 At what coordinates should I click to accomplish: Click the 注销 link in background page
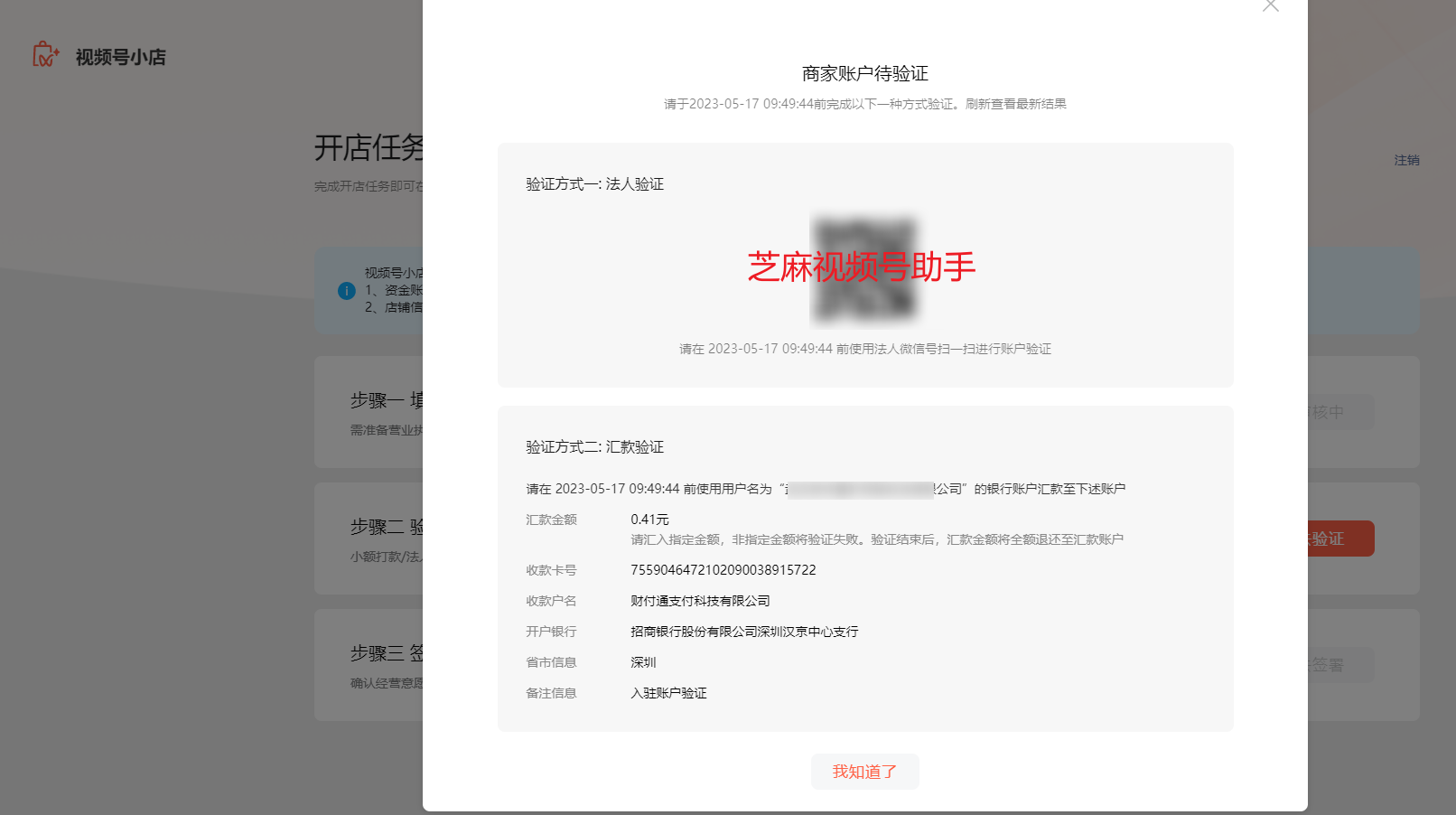point(1406,160)
